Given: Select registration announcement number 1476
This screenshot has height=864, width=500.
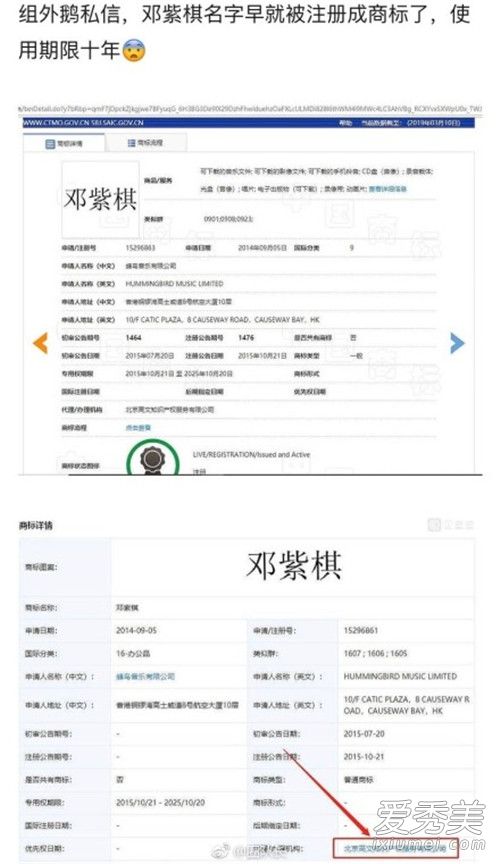Looking at the screenshot, I should (246, 337).
